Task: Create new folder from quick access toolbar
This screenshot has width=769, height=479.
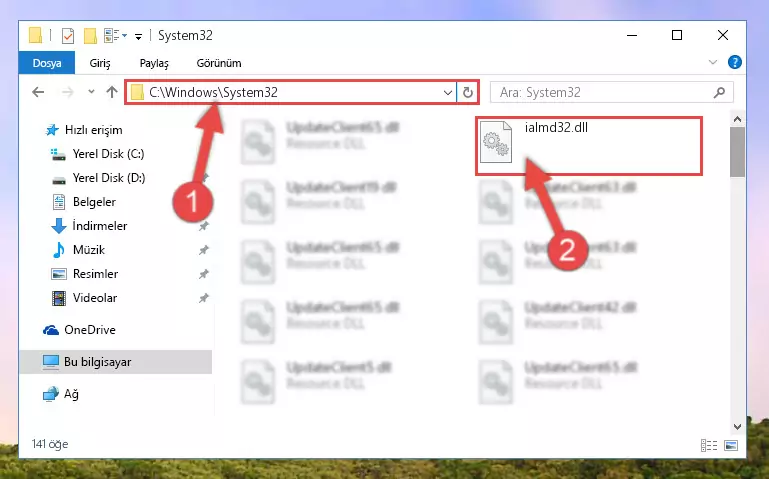Action: coord(90,36)
